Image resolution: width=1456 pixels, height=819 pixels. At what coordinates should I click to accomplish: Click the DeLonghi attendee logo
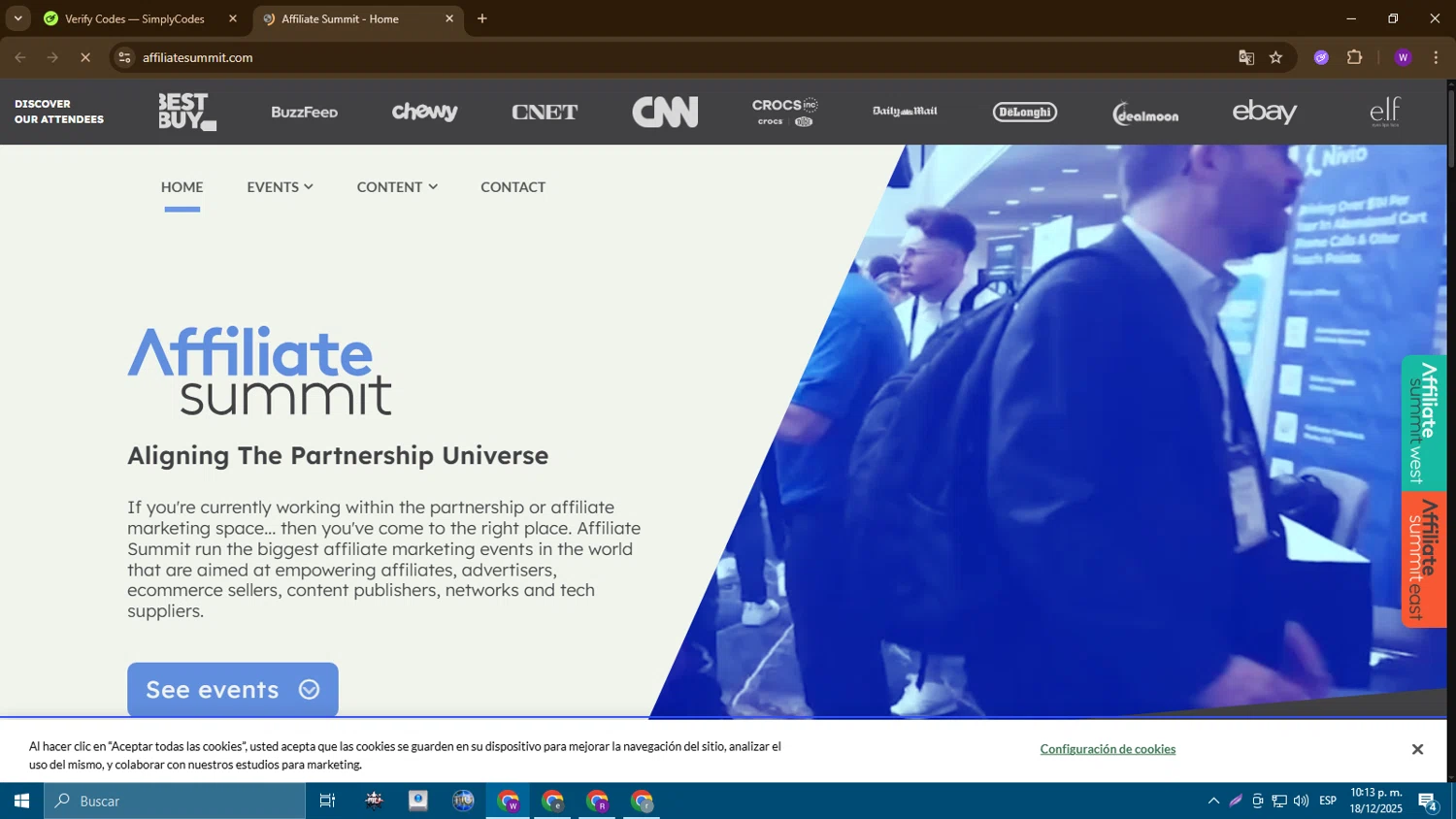coord(1025,112)
